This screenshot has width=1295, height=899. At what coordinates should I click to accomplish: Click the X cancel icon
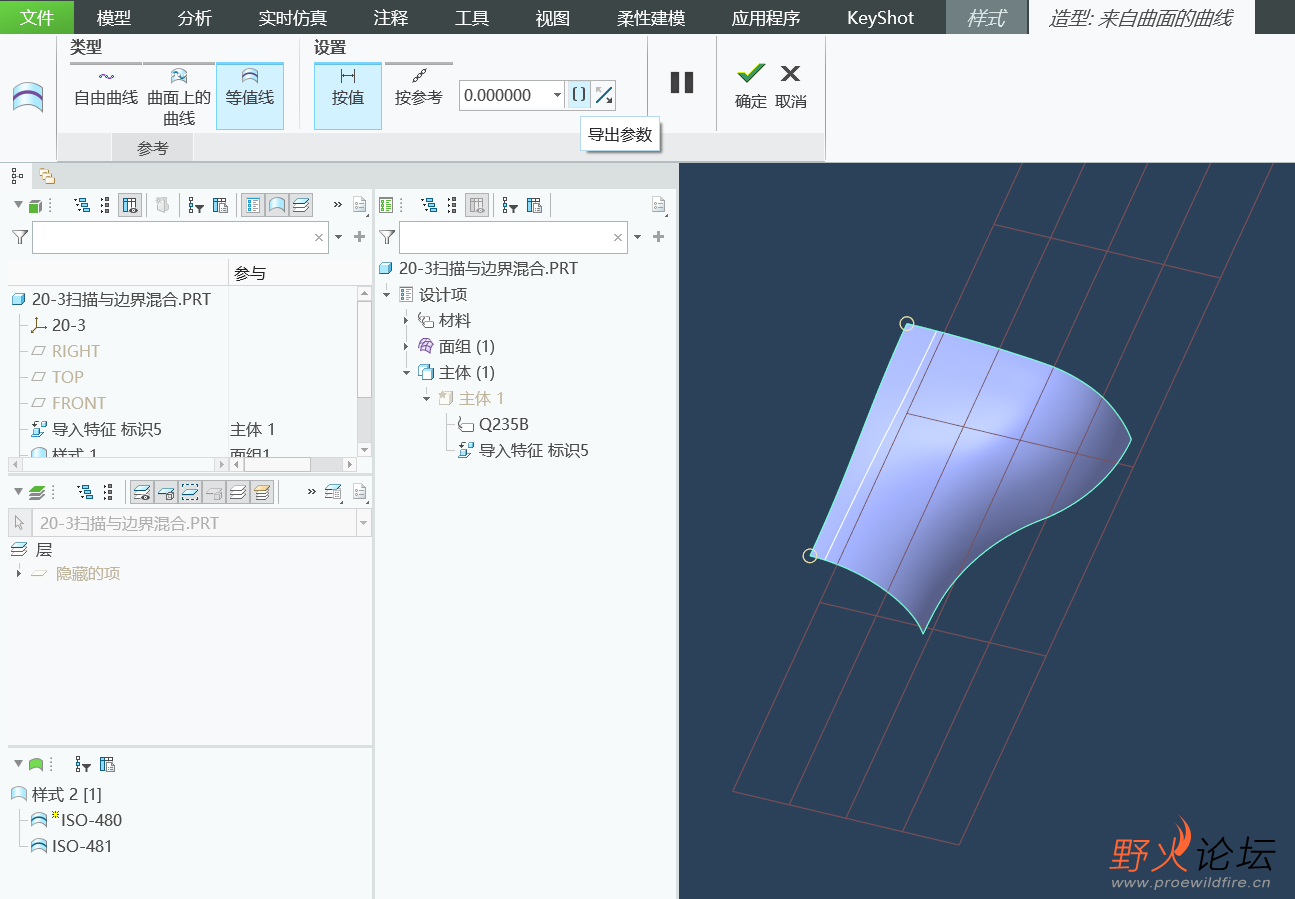(790, 74)
